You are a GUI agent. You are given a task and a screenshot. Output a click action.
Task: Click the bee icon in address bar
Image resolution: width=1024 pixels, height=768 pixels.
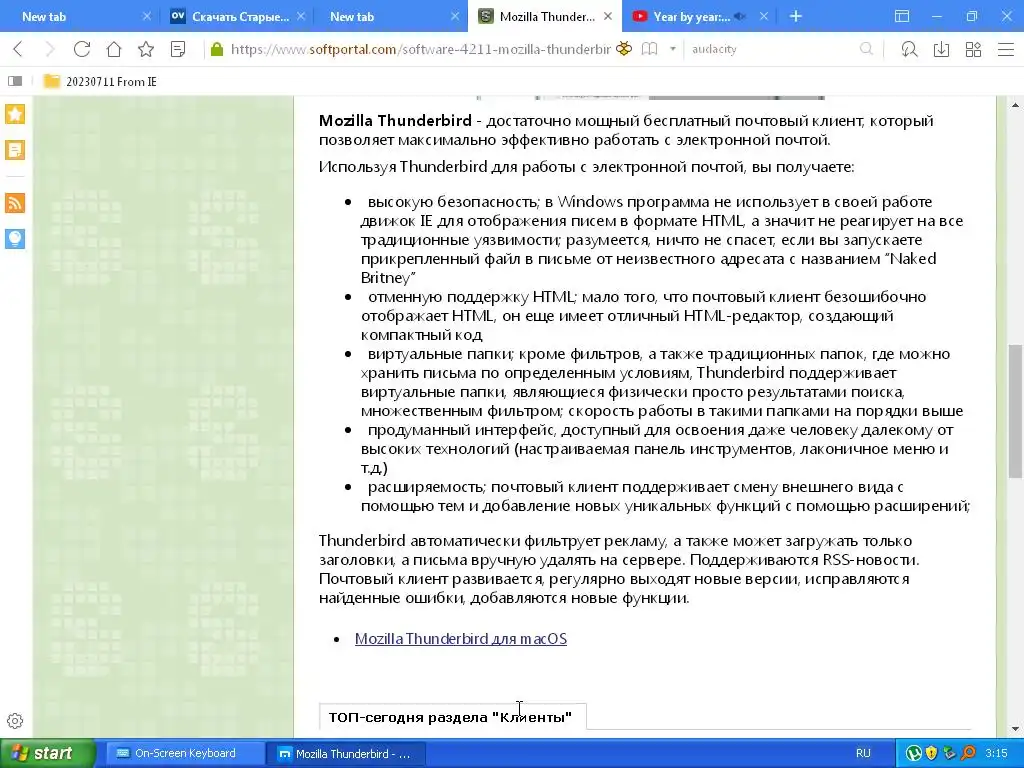click(624, 49)
